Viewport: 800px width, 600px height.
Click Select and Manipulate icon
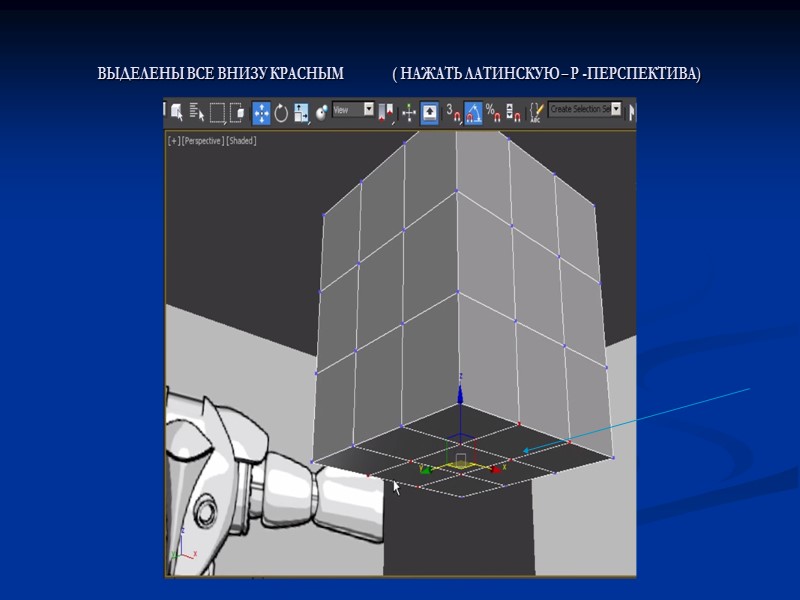(x=409, y=113)
